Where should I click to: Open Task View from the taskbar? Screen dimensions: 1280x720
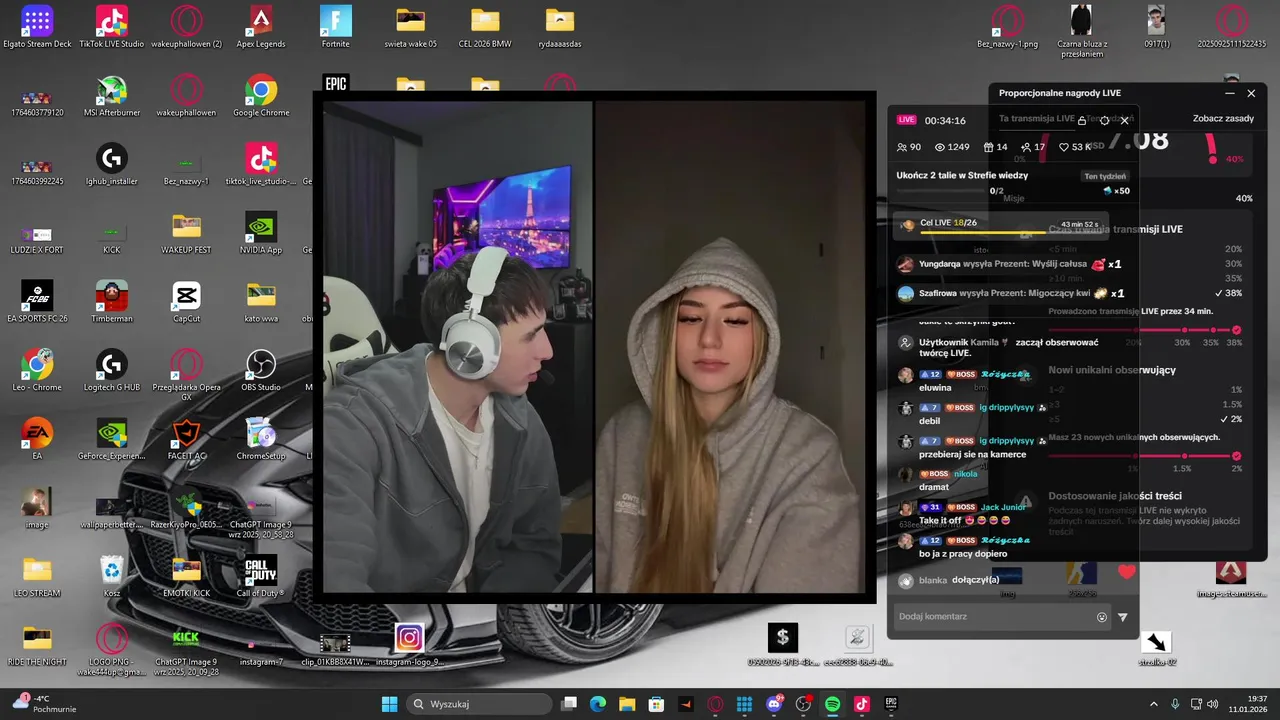coord(569,704)
